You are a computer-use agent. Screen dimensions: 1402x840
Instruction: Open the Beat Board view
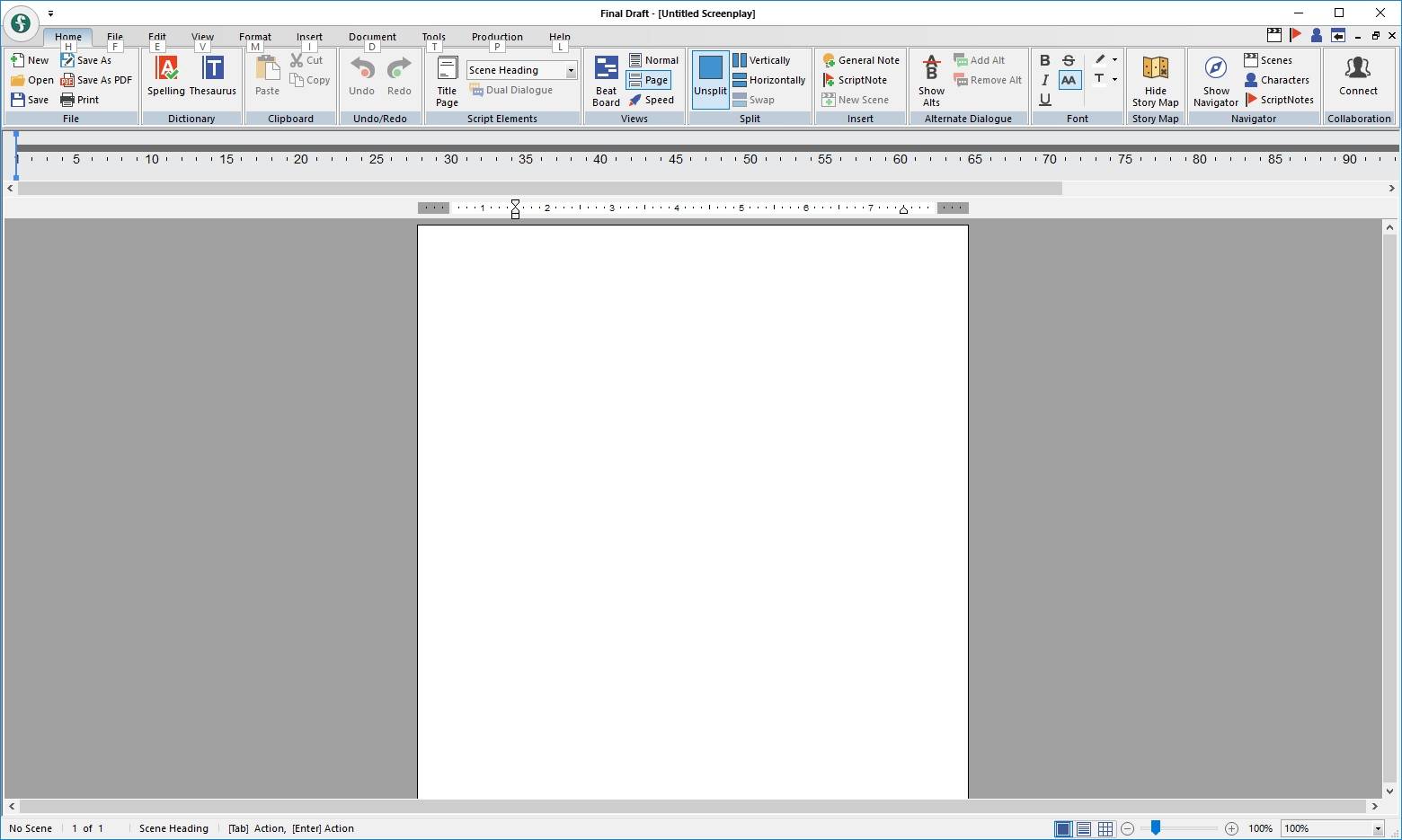coord(607,81)
